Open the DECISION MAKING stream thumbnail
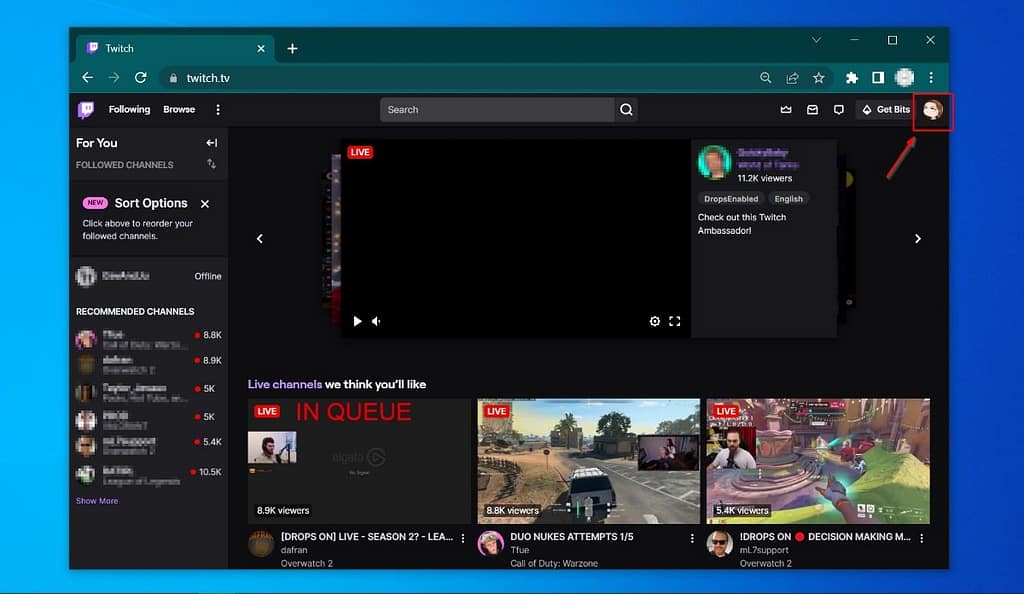Viewport: 1024px width, 594px height. (x=818, y=461)
